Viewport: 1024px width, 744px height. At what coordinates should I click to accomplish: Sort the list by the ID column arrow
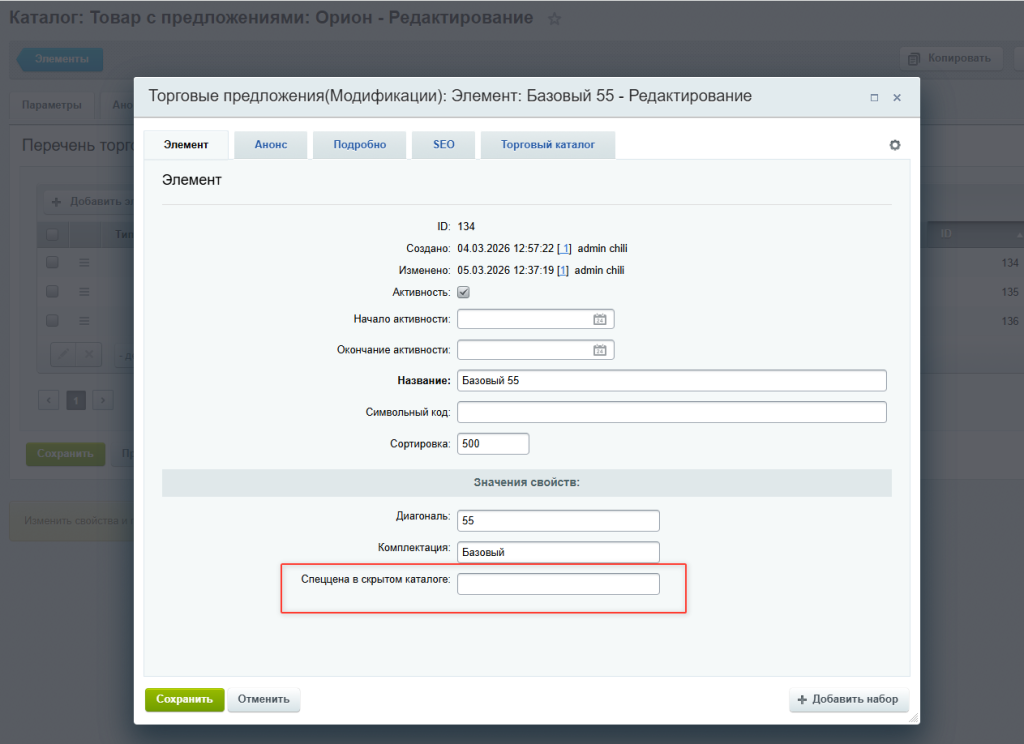pyautogui.click(x=1019, y=234)
